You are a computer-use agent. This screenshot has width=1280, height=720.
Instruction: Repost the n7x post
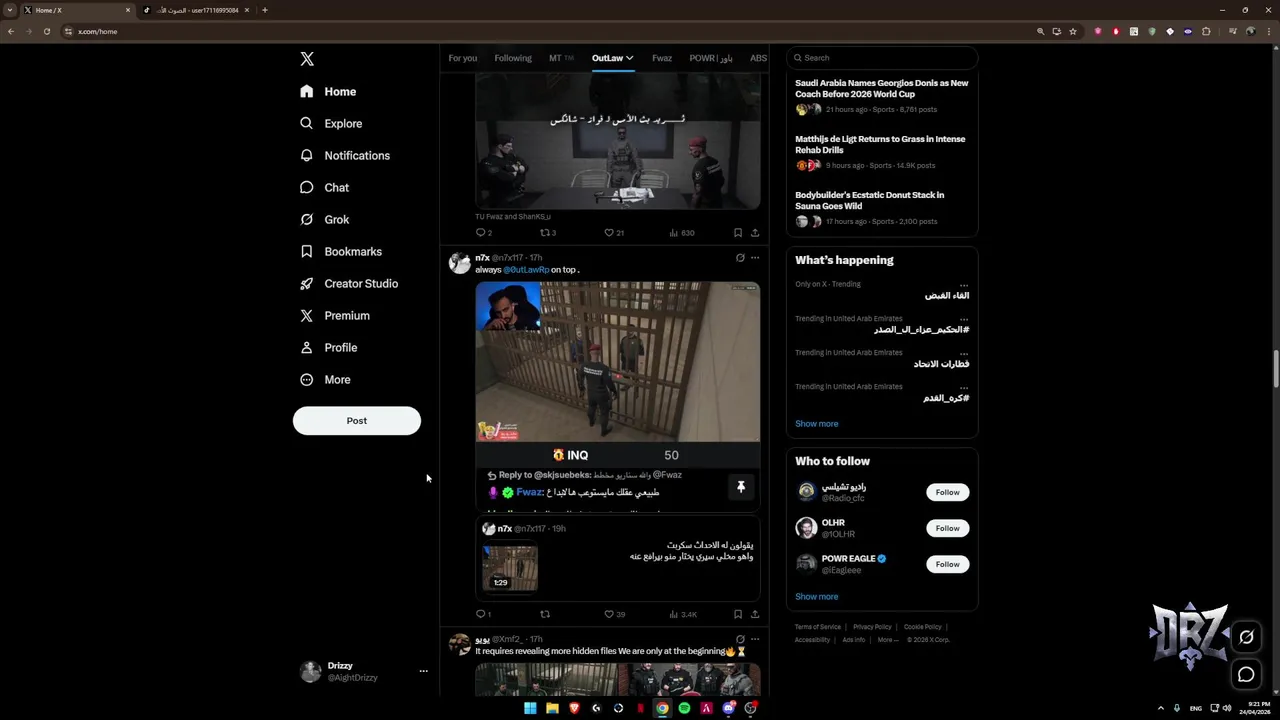[x=545, y=614]
